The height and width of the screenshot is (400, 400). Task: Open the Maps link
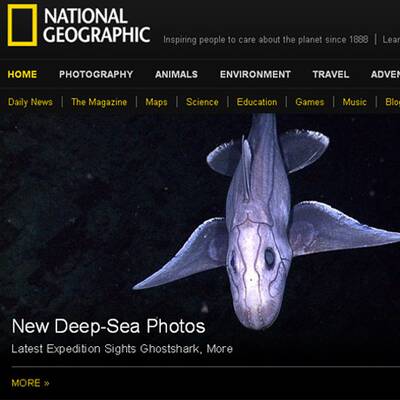pyautogui.click(x=156, y=102)
